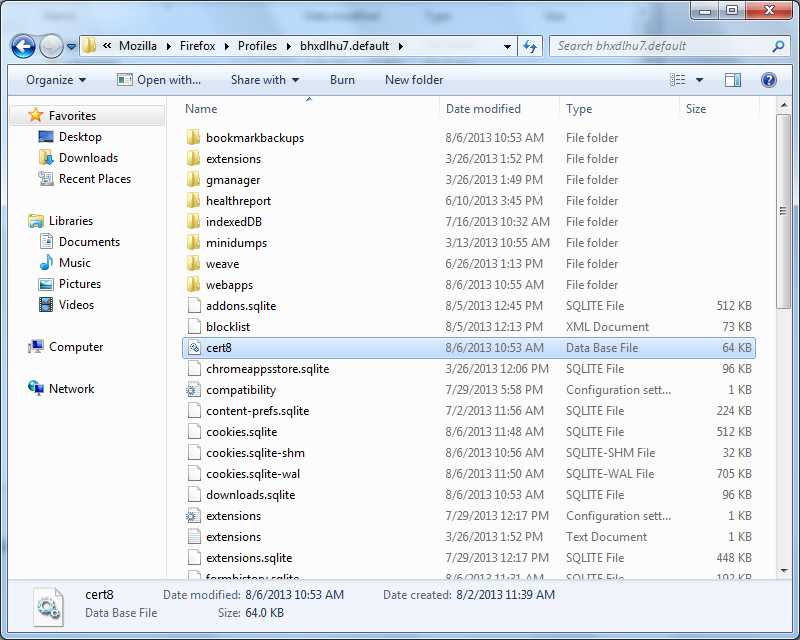Click the gmanager folder icon
The width and height of the screenshot is (800, 640).
click(193, 179)
